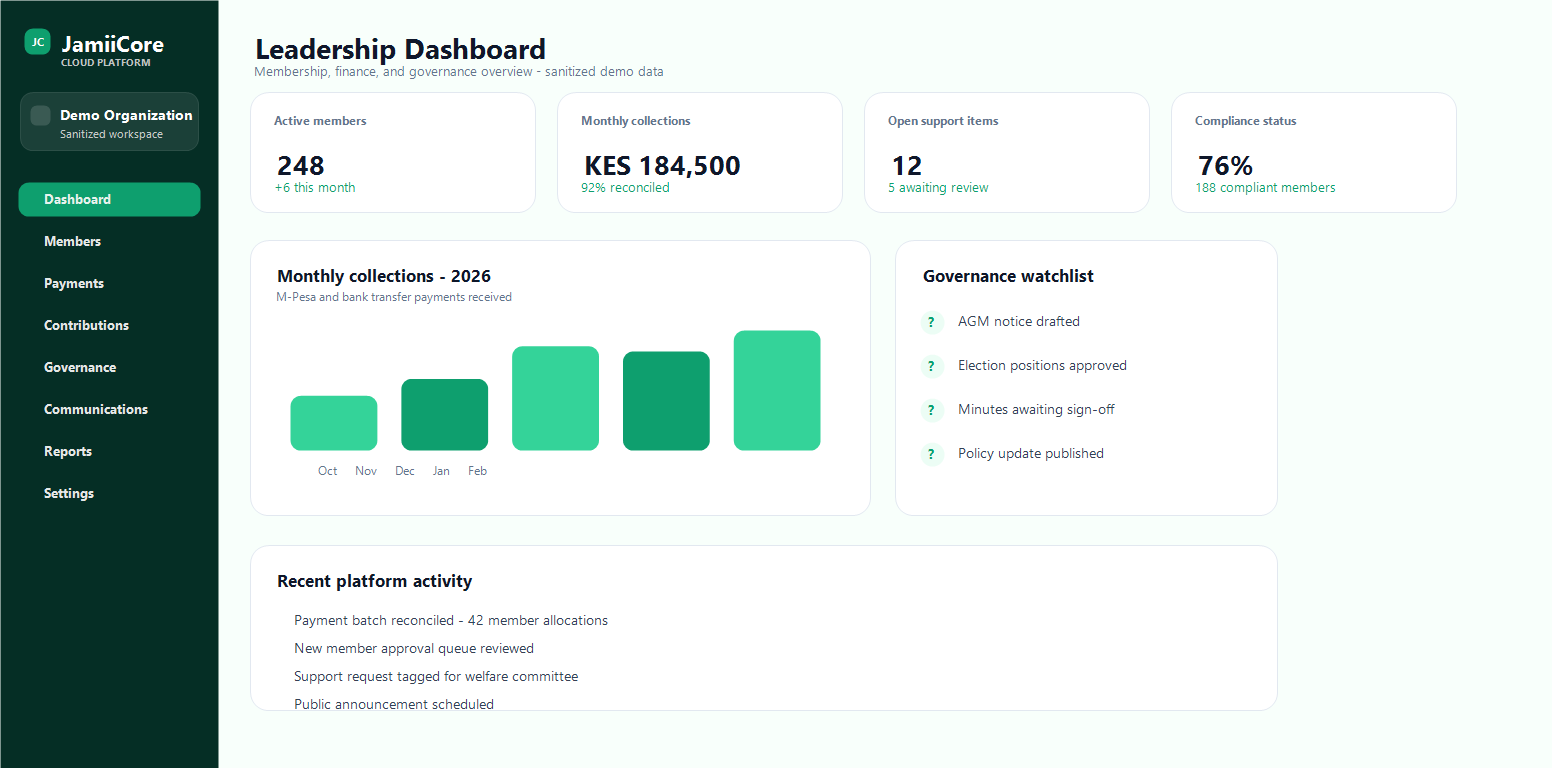Click the 76% compliance status card
1552x768 pixels.
1313,152
